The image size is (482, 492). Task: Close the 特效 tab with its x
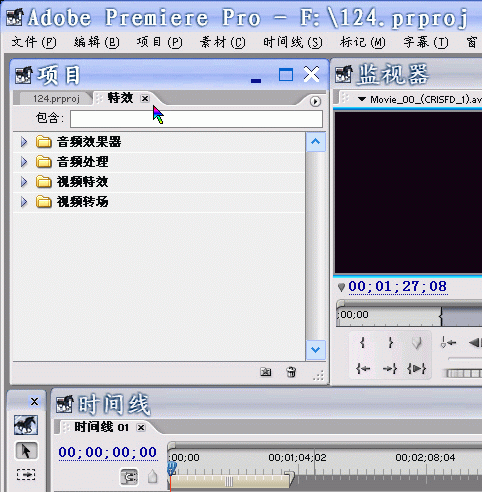click(145, 99)
